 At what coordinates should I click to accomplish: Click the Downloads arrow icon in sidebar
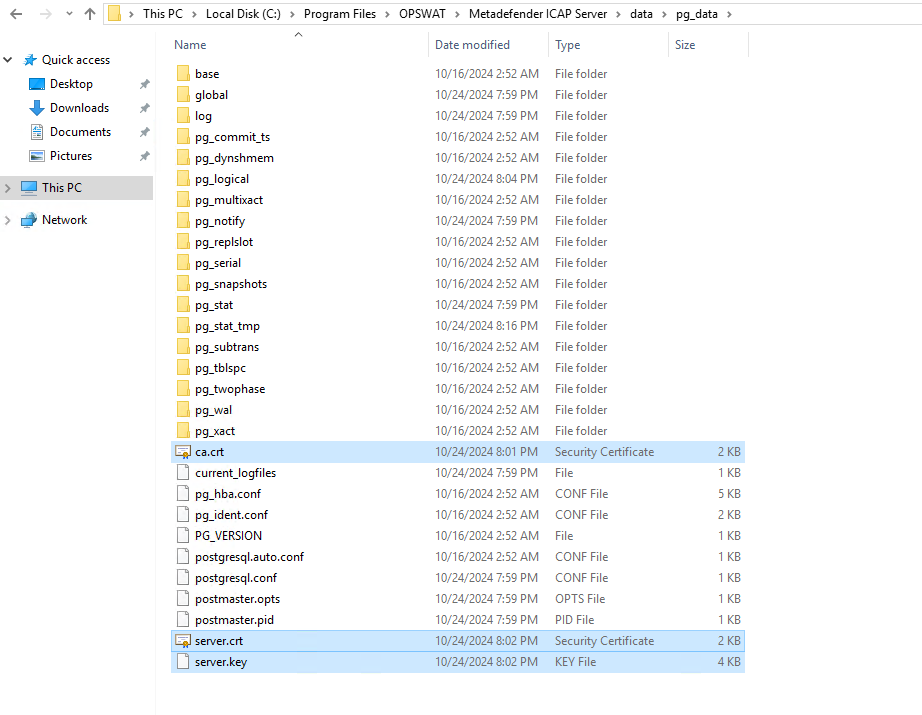point(36,108)
